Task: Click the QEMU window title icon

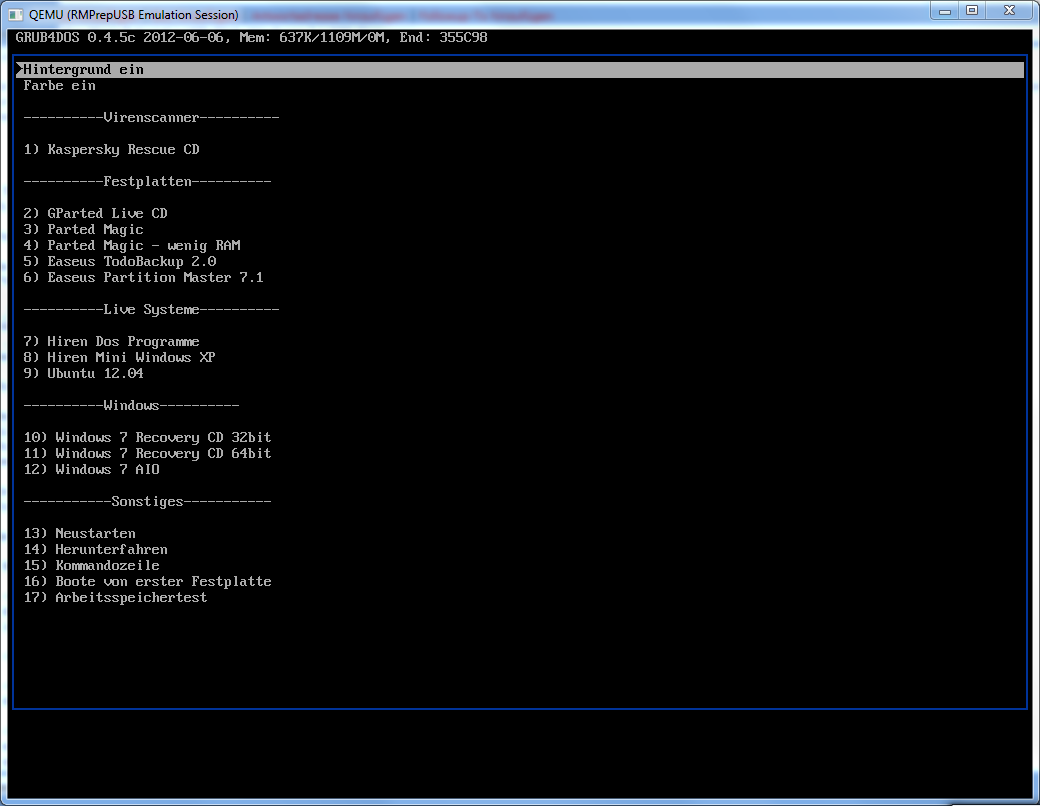Action: (16, 15)
